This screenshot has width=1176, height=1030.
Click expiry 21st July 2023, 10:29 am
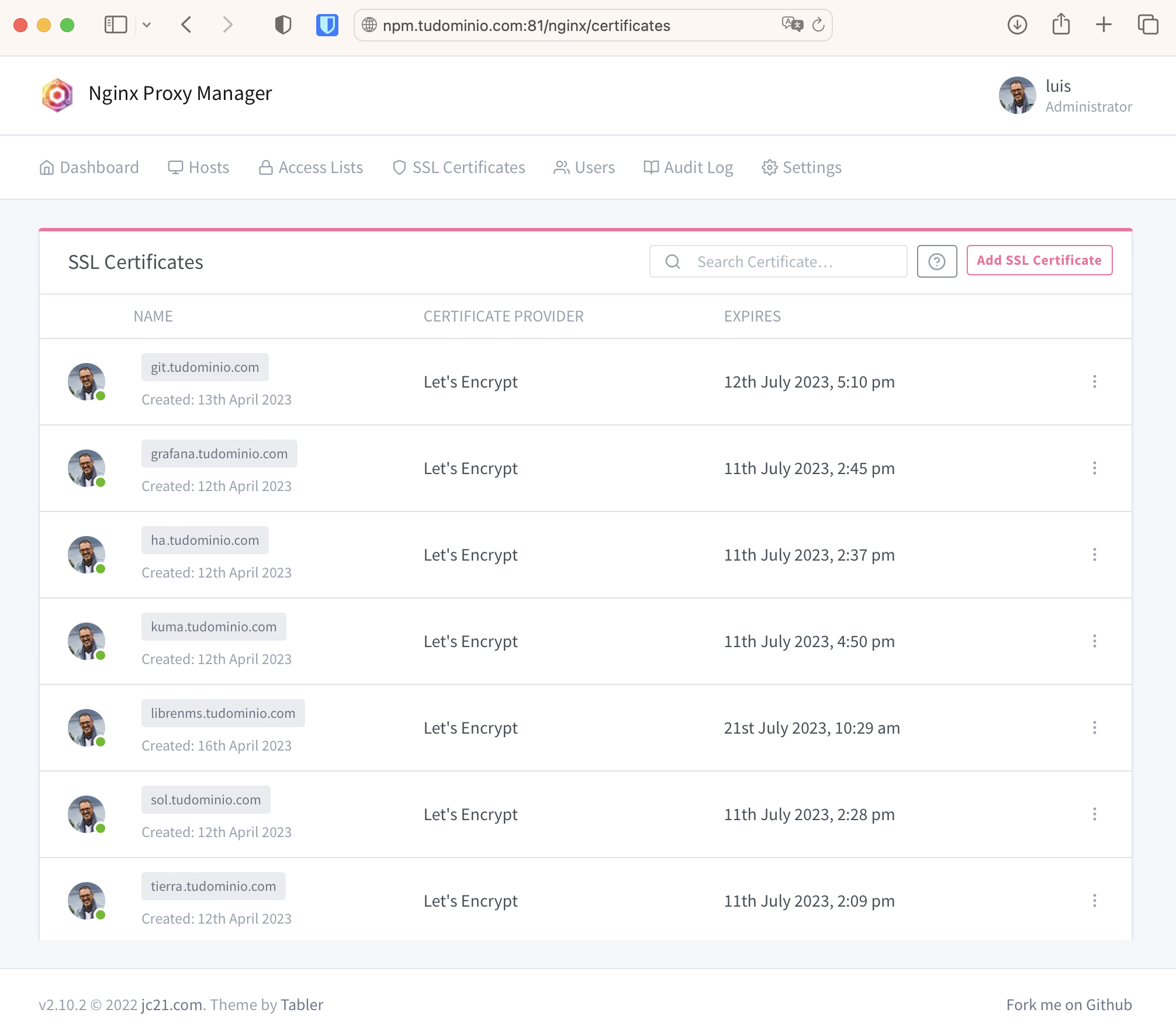(812, 728)
